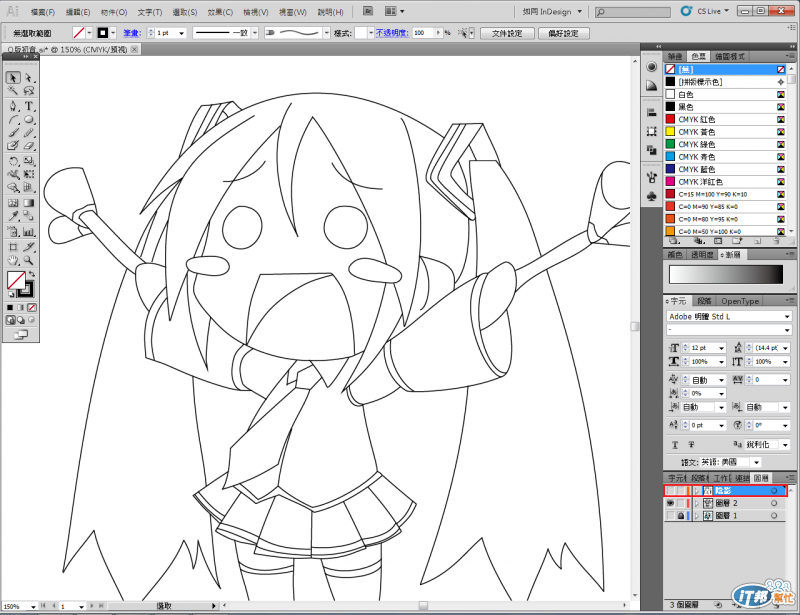Open the 視窗(W) menu
This screenshot has height=615, width=800.
point(293,12)
